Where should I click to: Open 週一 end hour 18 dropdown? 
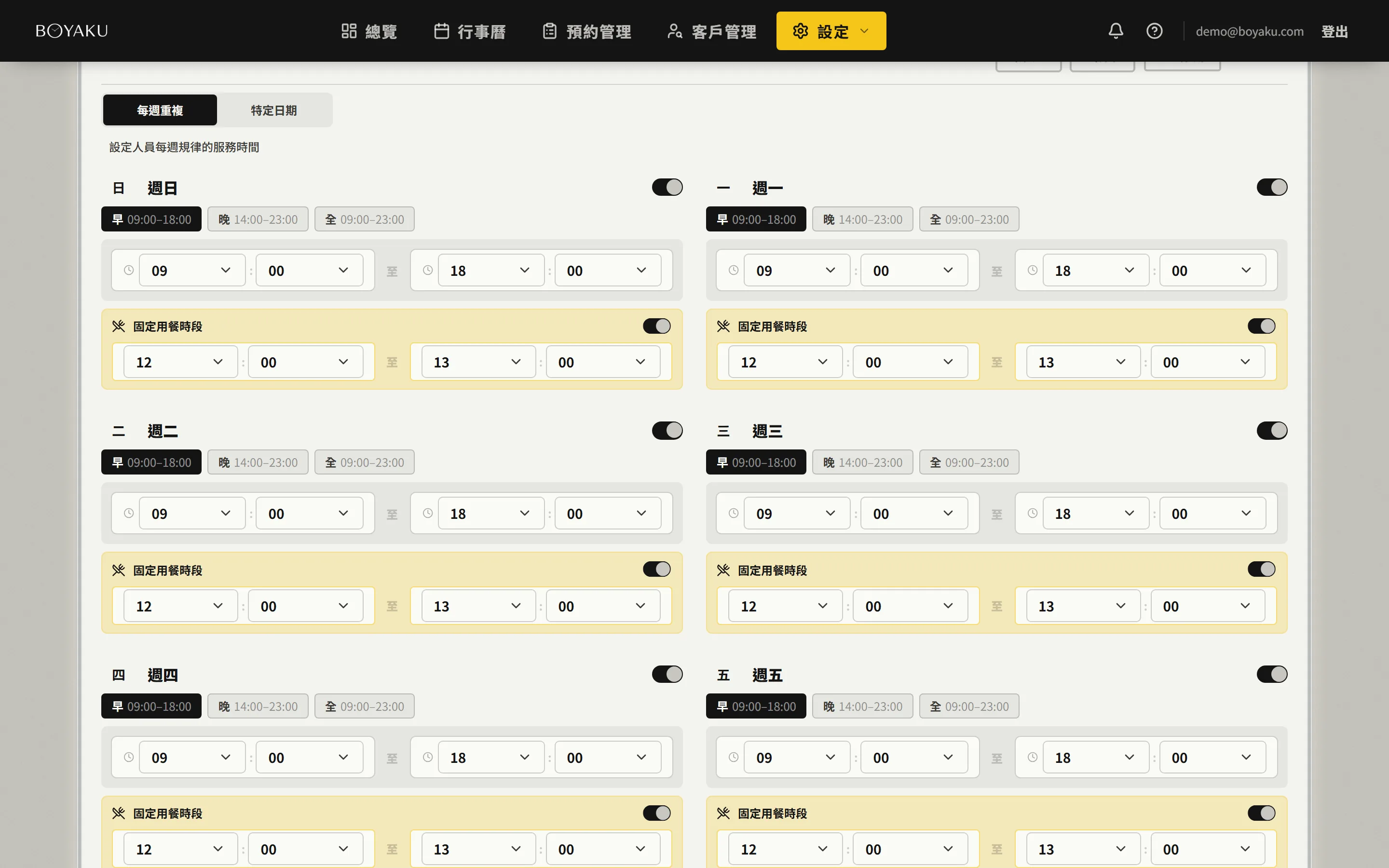coord(1096,271)
